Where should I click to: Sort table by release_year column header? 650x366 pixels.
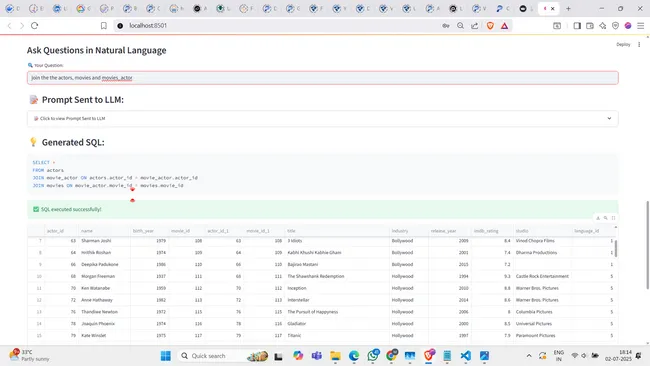click(449, 231)
